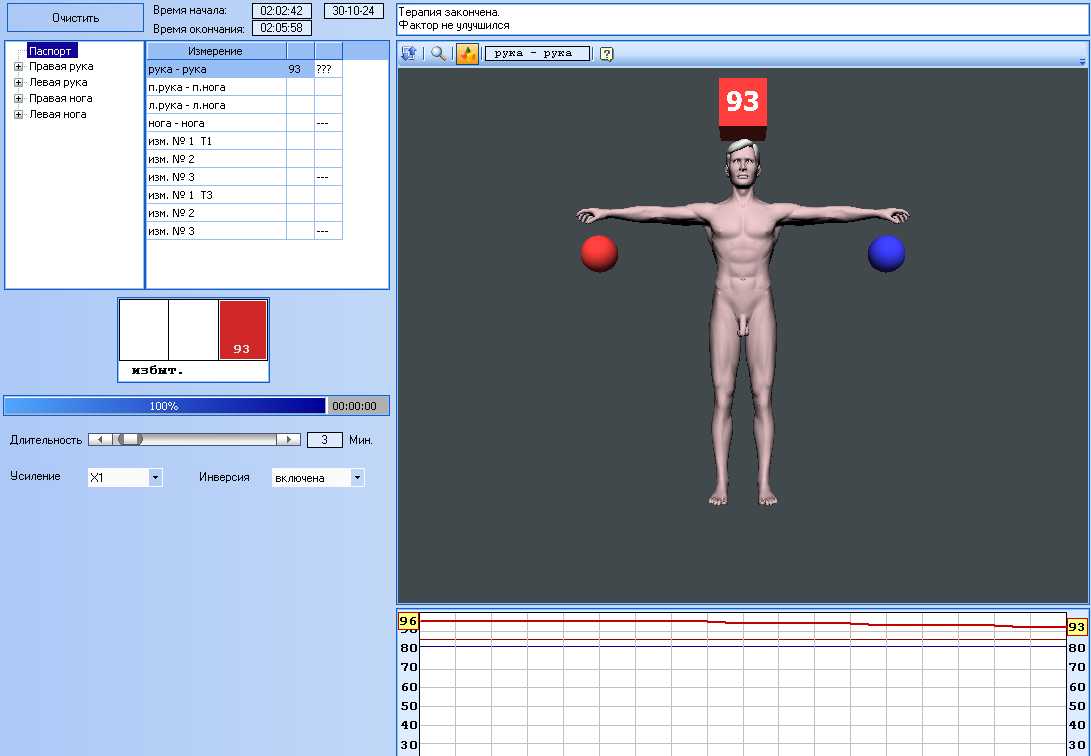Click the red 93 indicator box labeled избыт.
The height and width of the screenshot is (756, 1091).
[243, 330]
